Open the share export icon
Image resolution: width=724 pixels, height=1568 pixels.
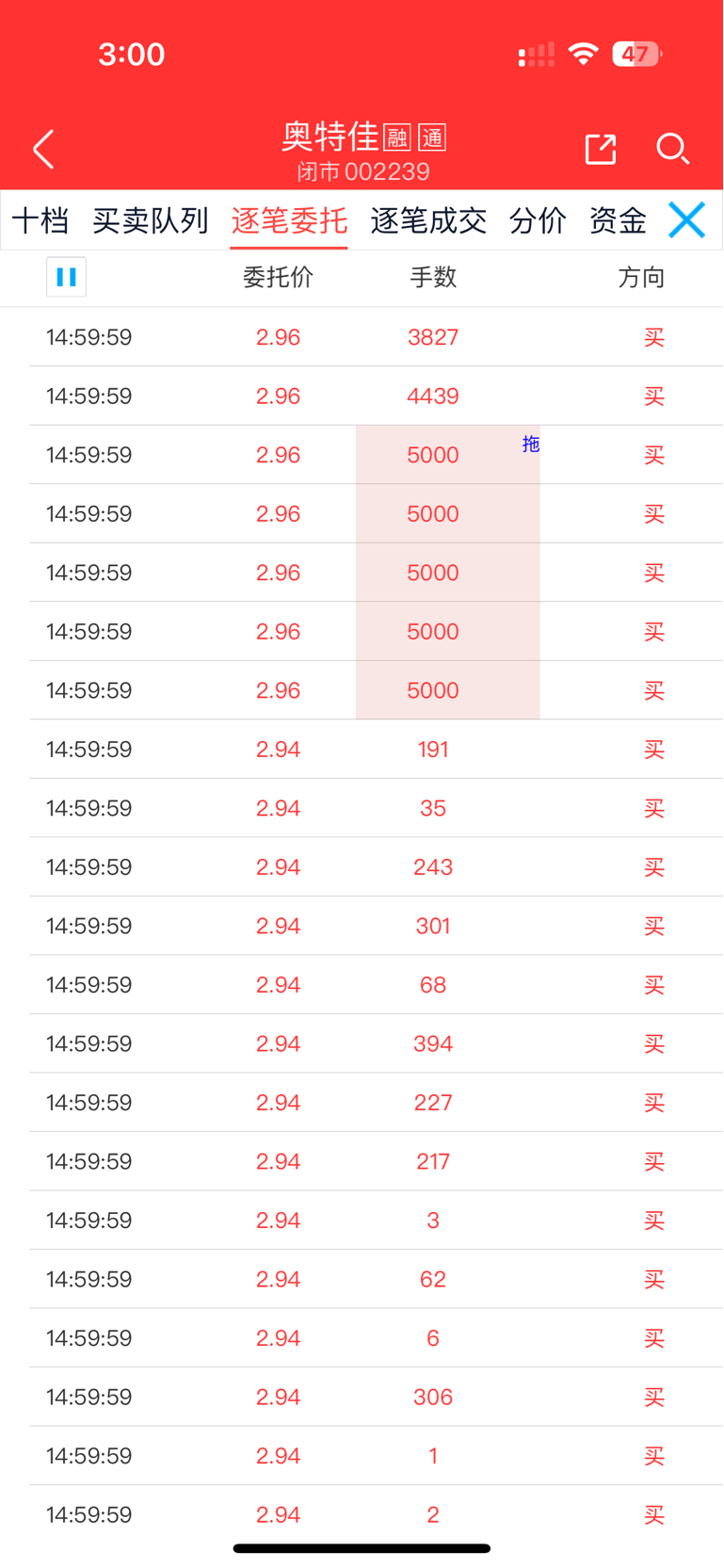600,148
